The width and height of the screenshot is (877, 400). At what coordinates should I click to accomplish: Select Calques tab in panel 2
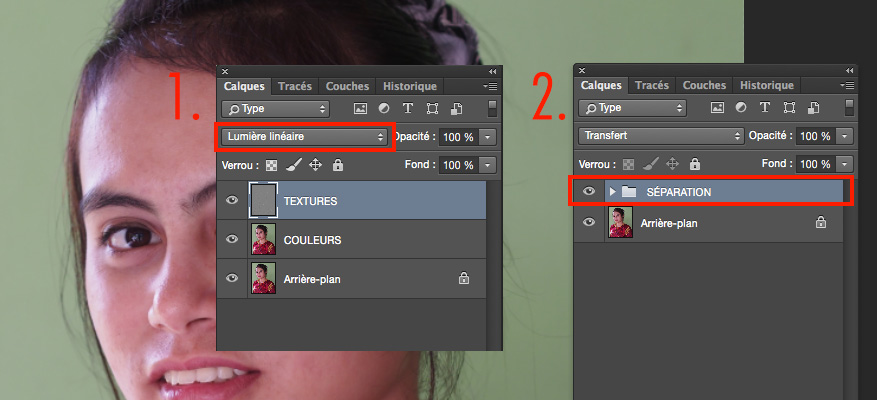pyautogui.click(x=601, y=85)
